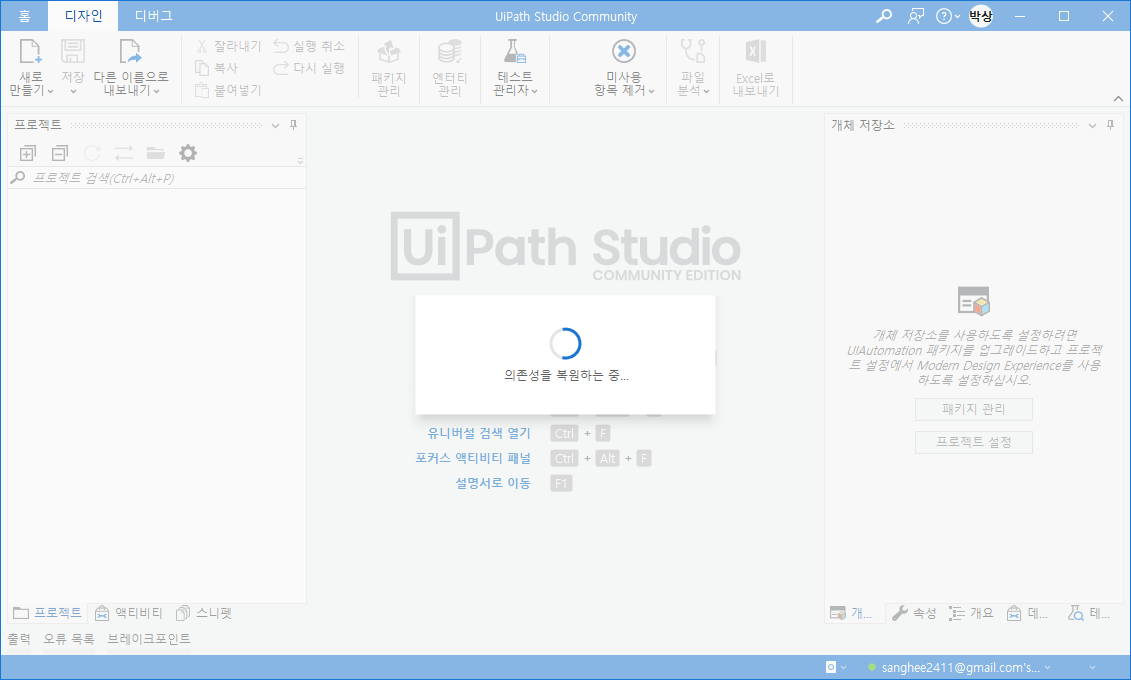Expand Remove Unused dropdown arrow
The image size is (1131, 680).
point(651,92)
